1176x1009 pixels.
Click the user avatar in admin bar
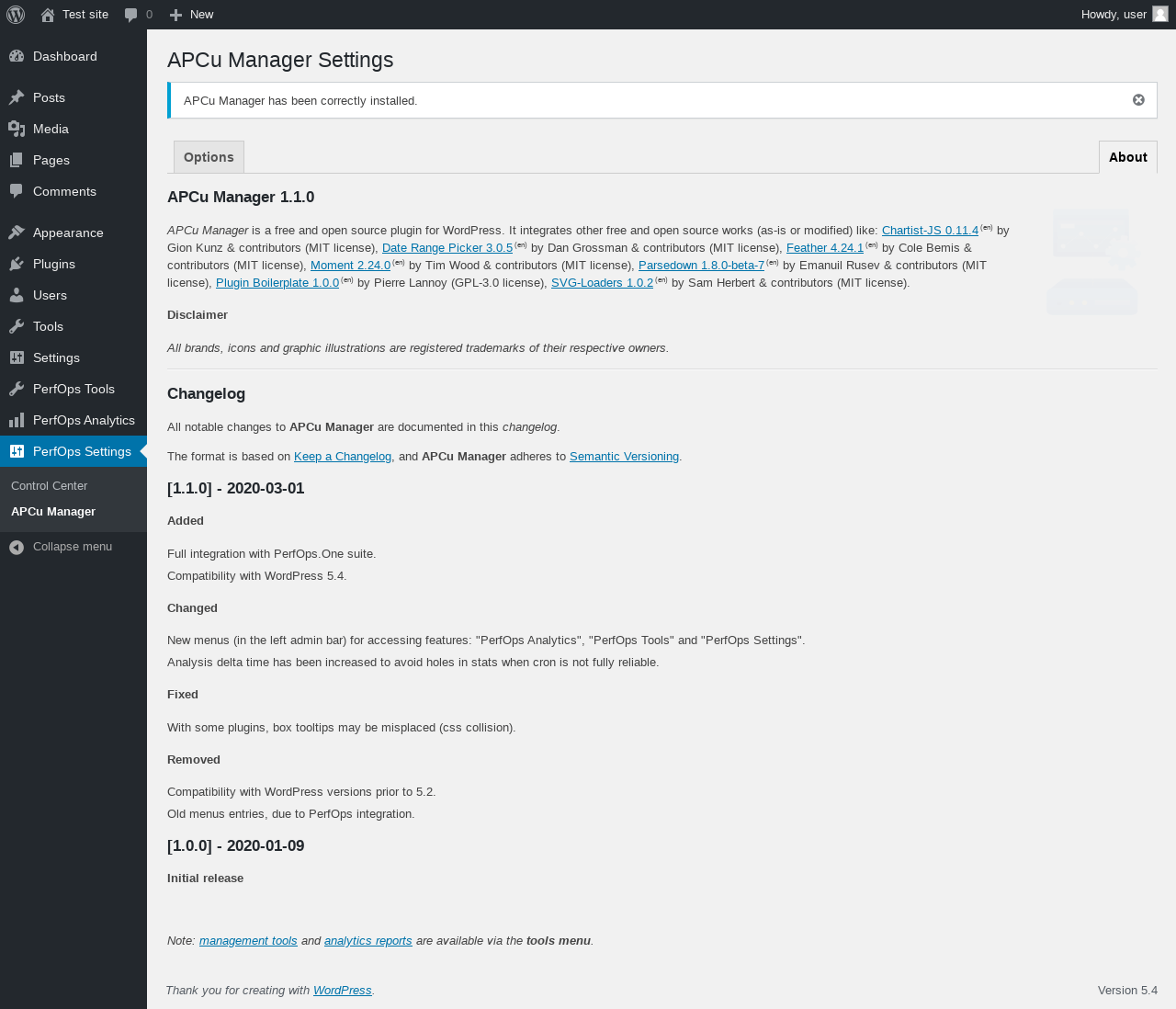pyautogui.click(x=1160, y=14)
